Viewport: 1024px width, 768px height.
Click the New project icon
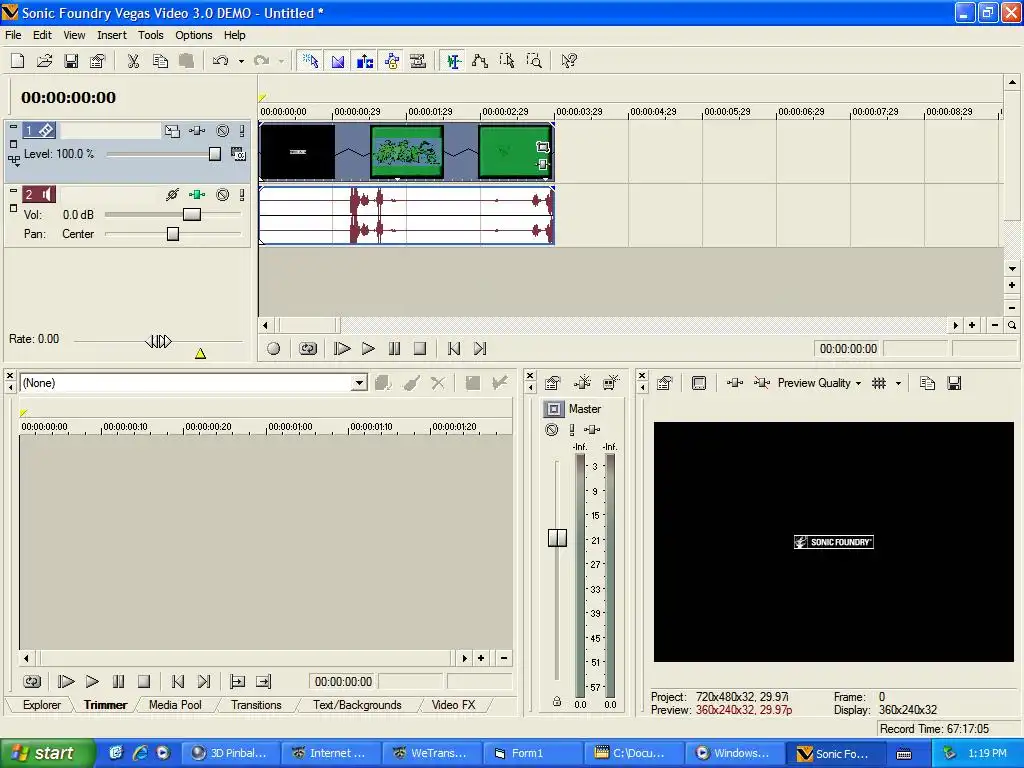pyautogui.click(x=18, y=61)
